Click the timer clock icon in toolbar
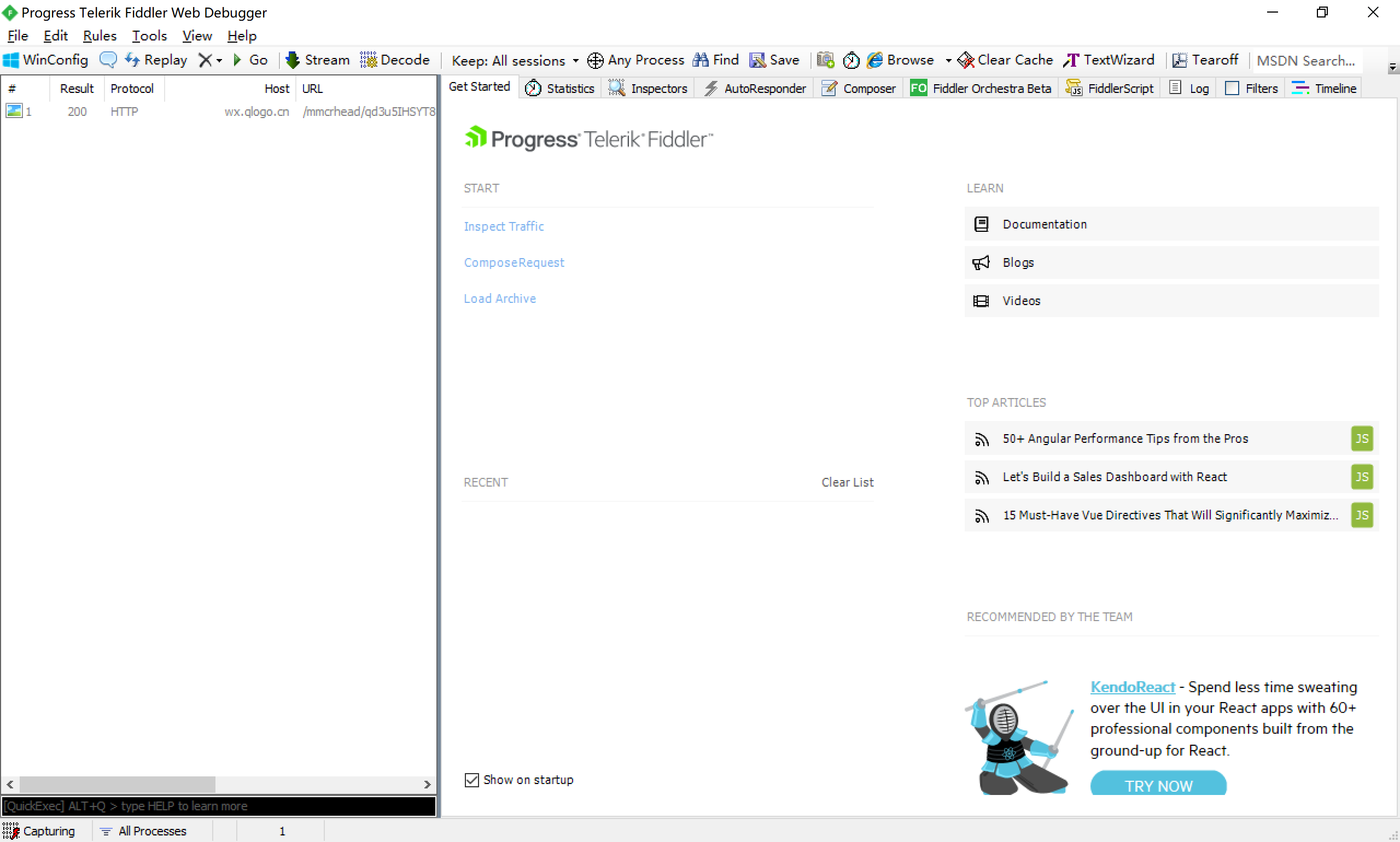 point(851,60)
